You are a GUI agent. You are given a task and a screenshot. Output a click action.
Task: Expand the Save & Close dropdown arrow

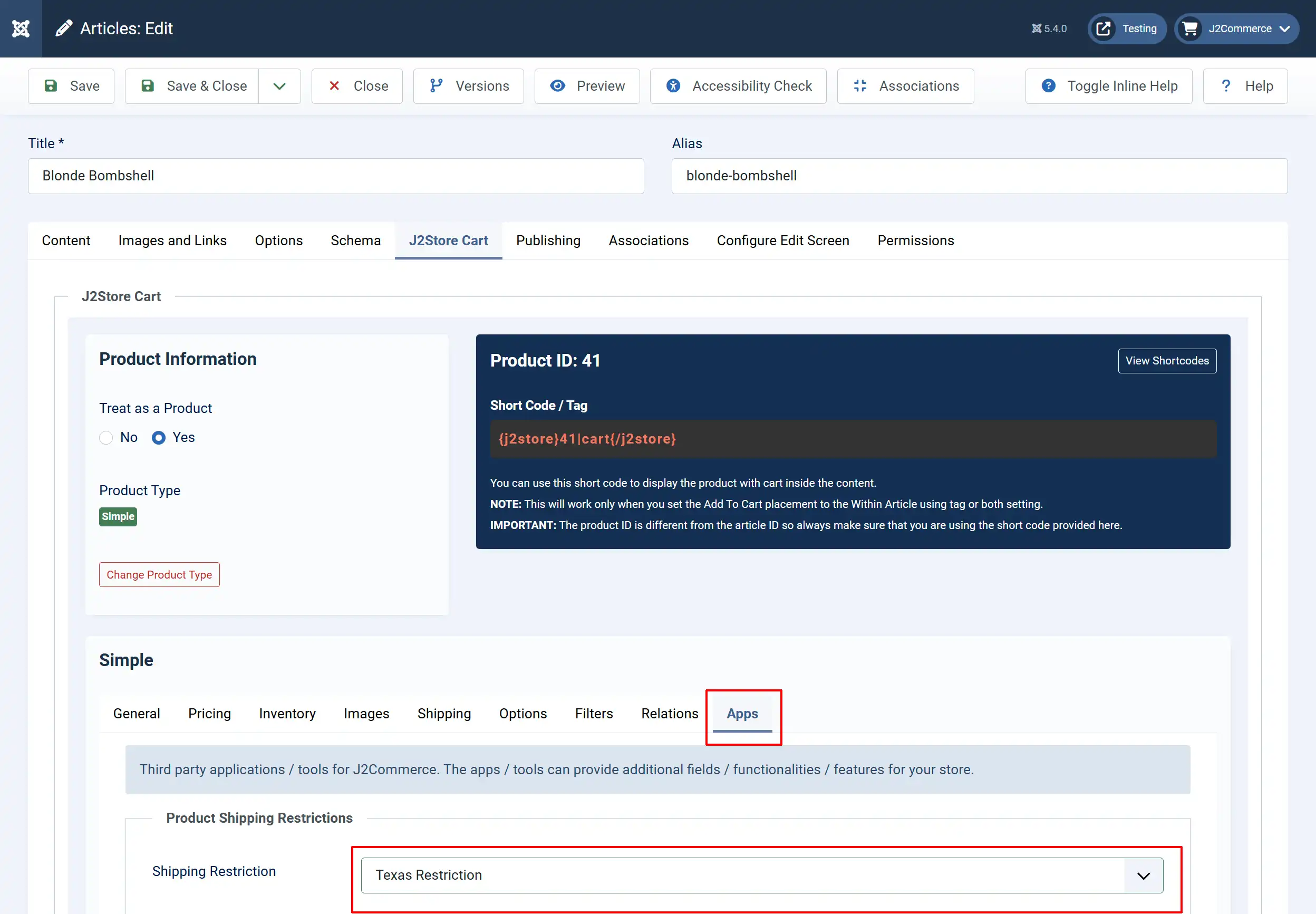pyautogui.click(x=279, y=86)
